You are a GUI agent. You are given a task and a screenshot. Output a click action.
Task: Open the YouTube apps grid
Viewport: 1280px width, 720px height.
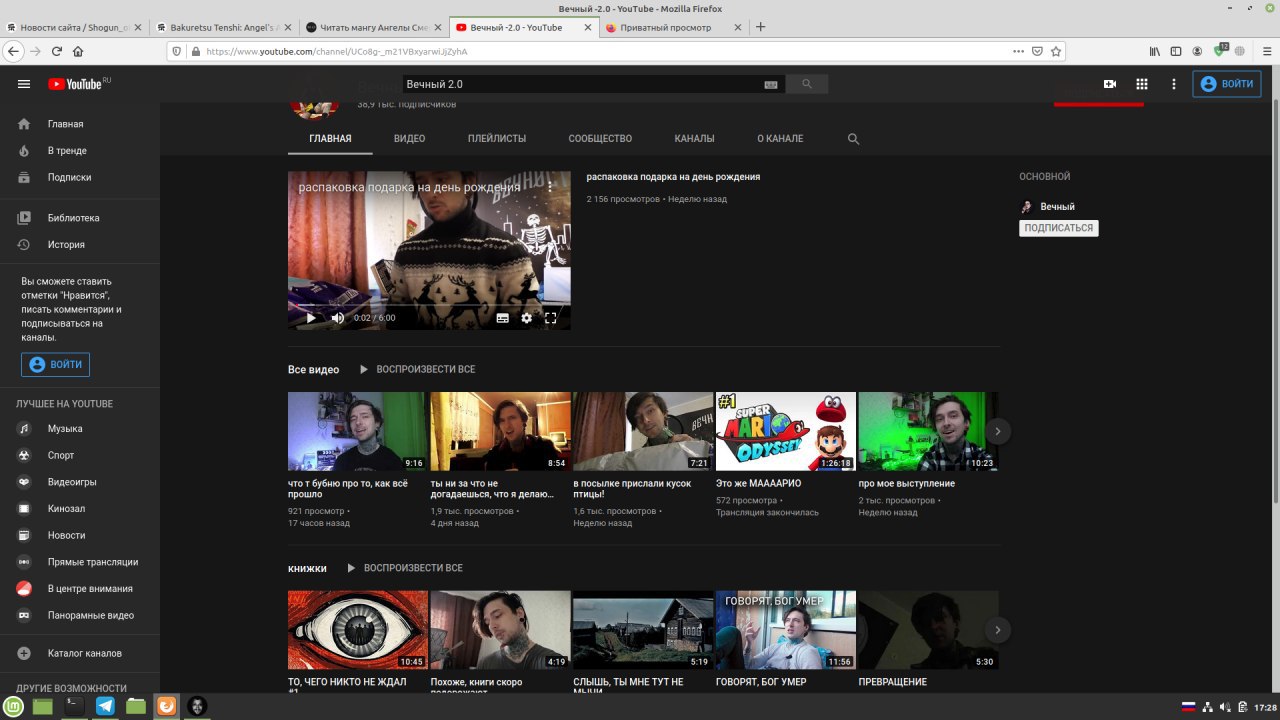tap(1142, 84)
